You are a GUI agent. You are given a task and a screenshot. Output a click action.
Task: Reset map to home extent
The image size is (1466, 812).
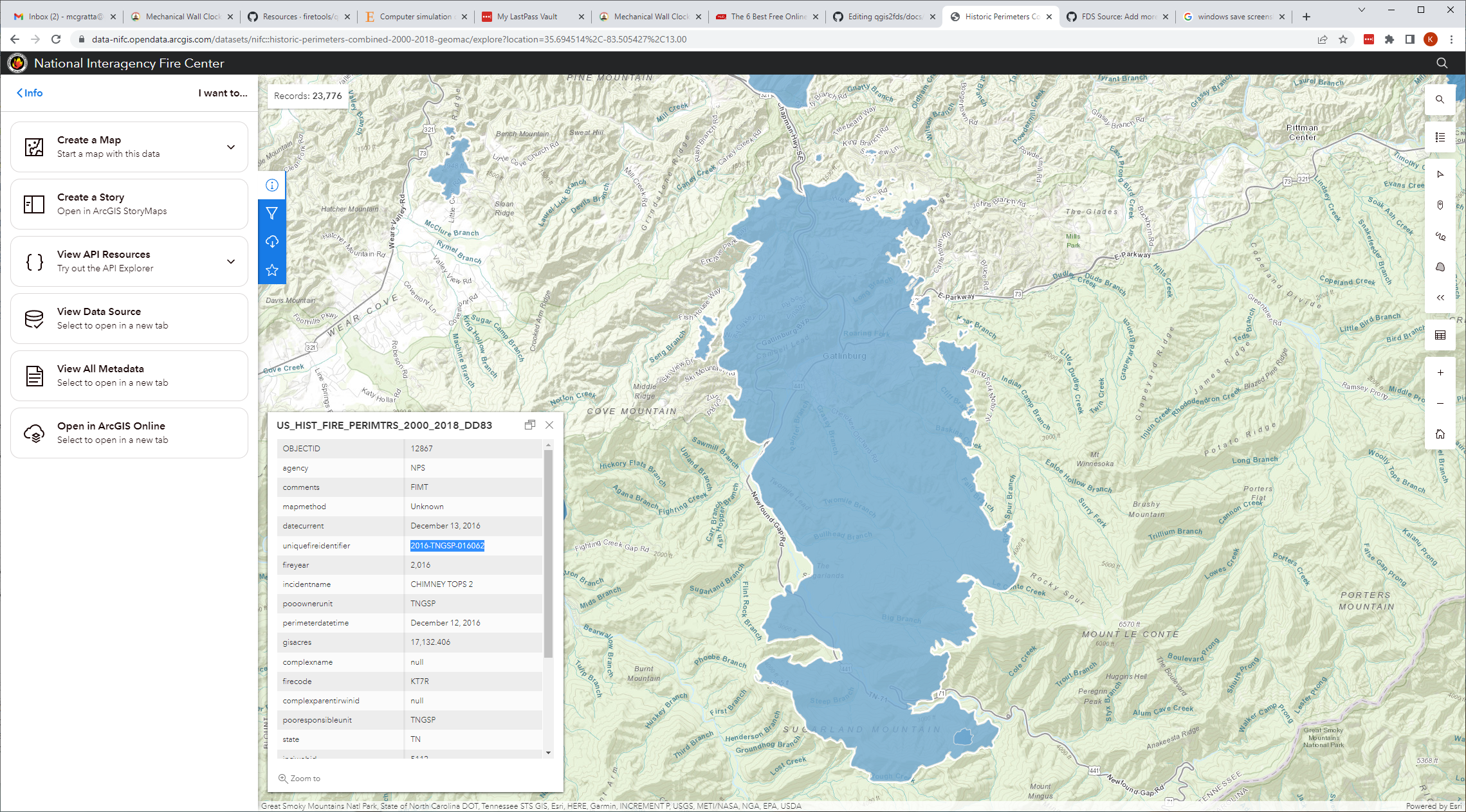point(1440,434)
